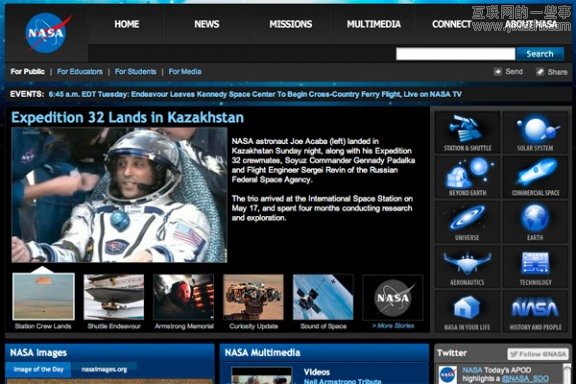This screenshot has height=384, width=576.
Task: Click the Videos heading in Multimedia
Action: [x=317, y=372]
